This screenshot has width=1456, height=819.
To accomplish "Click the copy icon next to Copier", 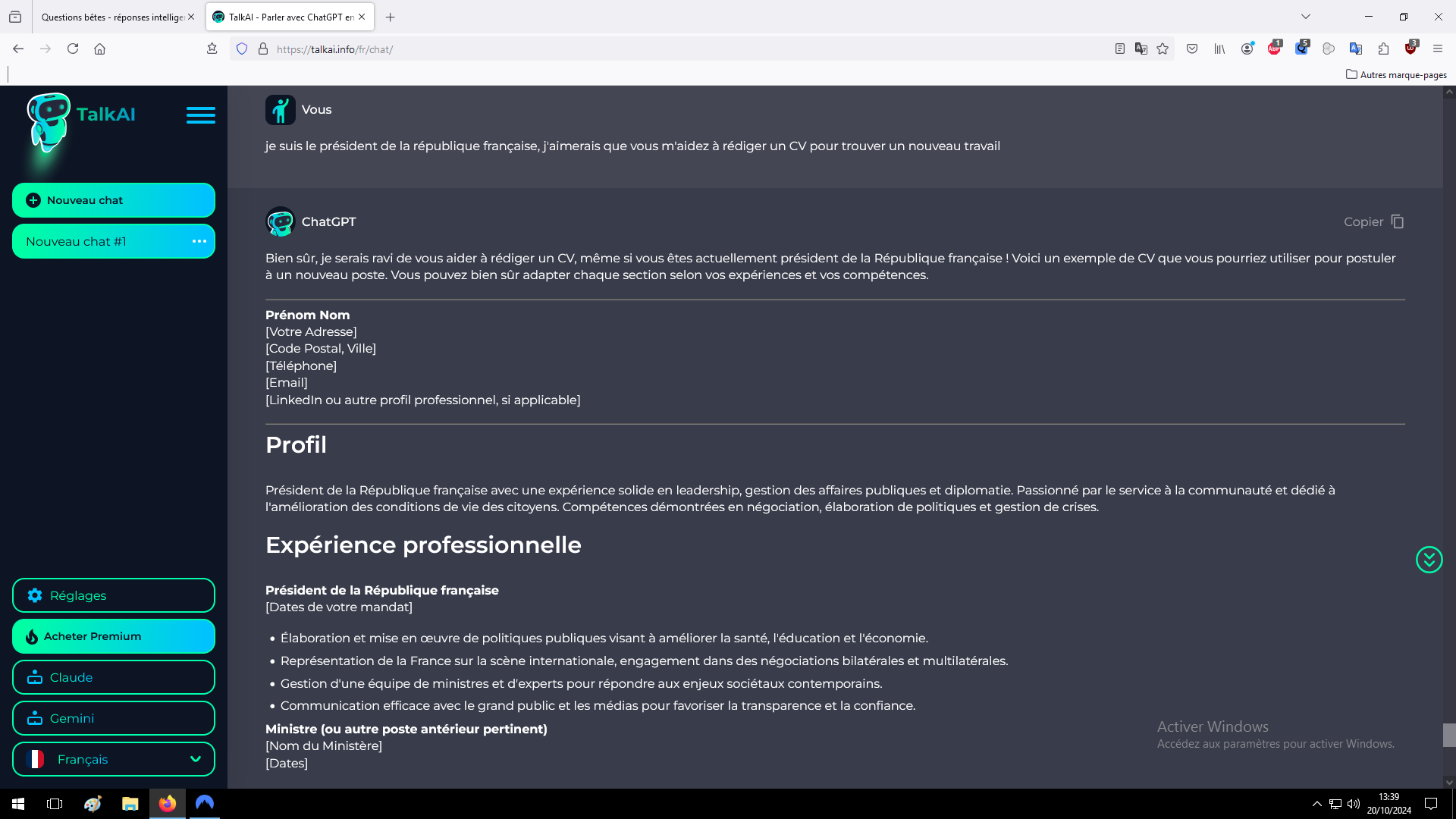I will (x=1398, y=221).
